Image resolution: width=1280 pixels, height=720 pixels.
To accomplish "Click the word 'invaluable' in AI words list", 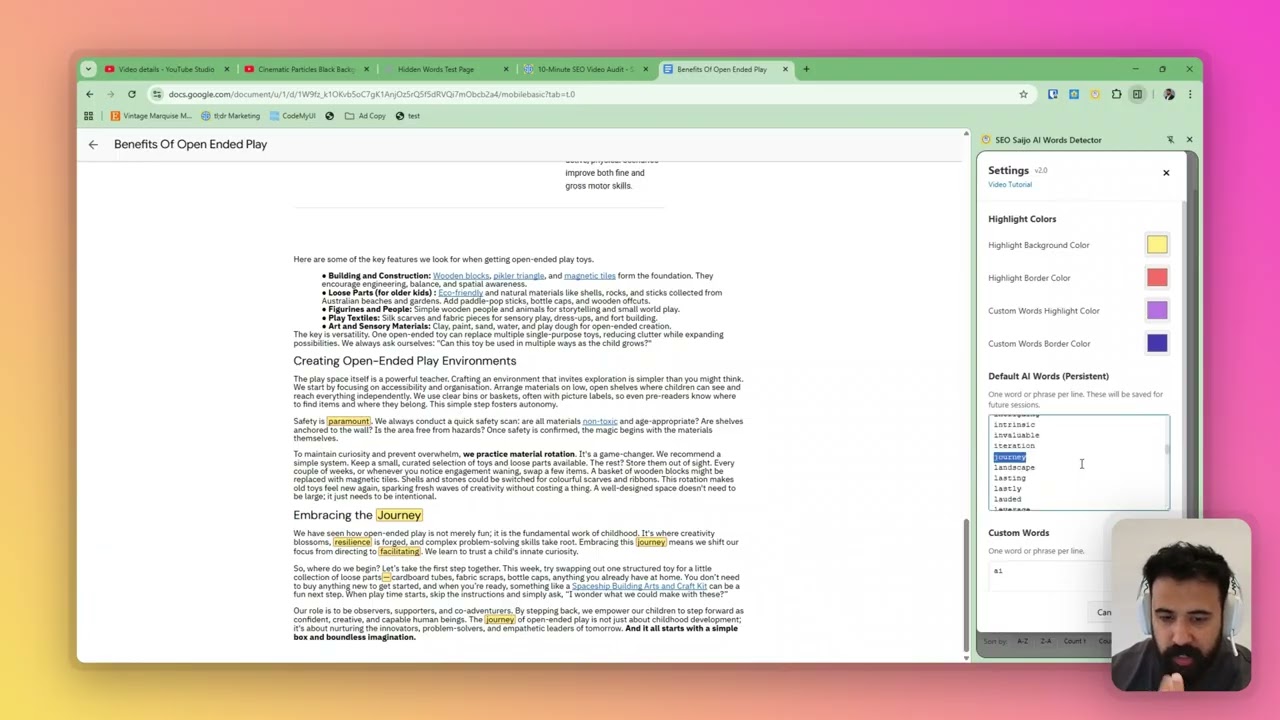I will pos(1016,435).
